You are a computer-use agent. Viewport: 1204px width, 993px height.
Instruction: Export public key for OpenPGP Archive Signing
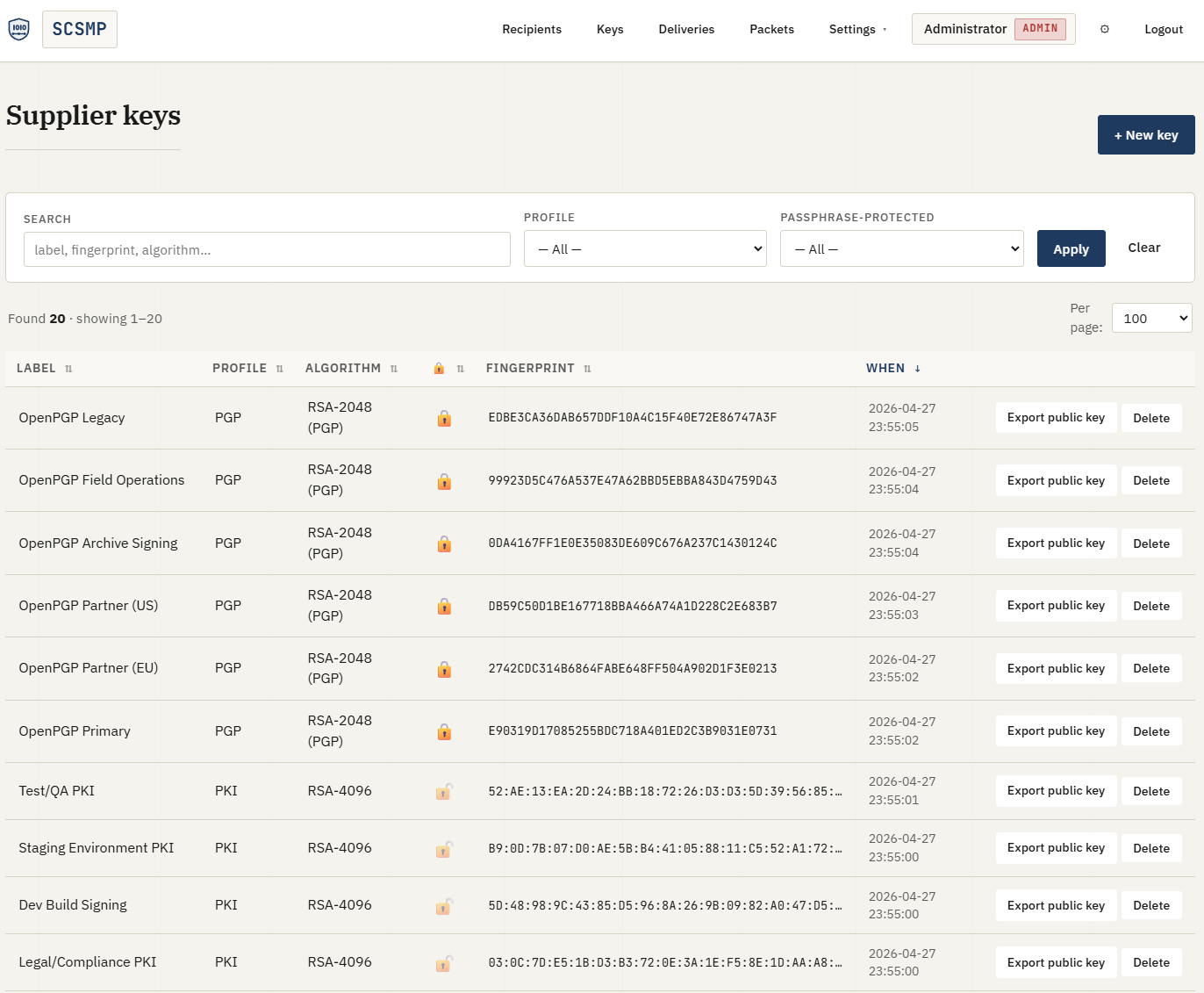click(1056, 543)
